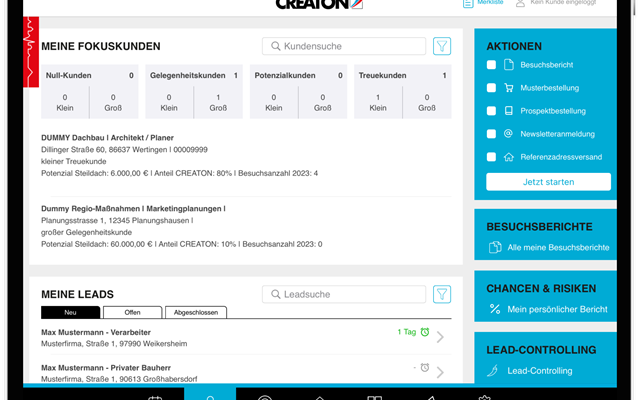Click the Newsletteranmeldung at-sign icon
The width and height of the screenshot is (640, 400).
pyautogui.click(x=508, y=133)
